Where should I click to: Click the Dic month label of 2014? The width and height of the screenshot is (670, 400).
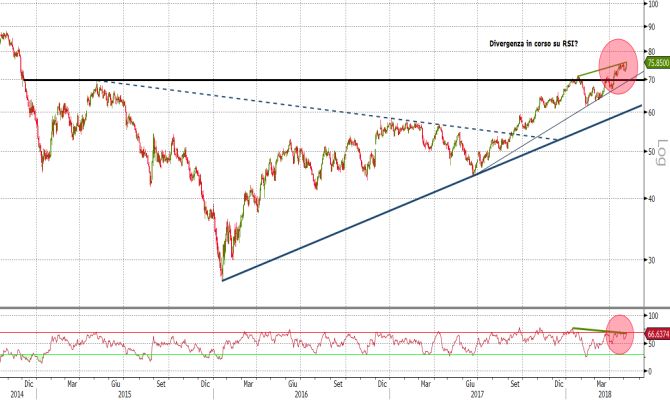(28, 384)
